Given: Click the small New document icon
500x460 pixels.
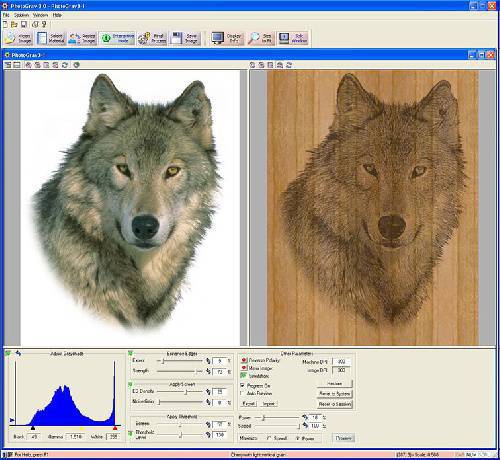Looking at the screenshot, I should tap(5, 24).
